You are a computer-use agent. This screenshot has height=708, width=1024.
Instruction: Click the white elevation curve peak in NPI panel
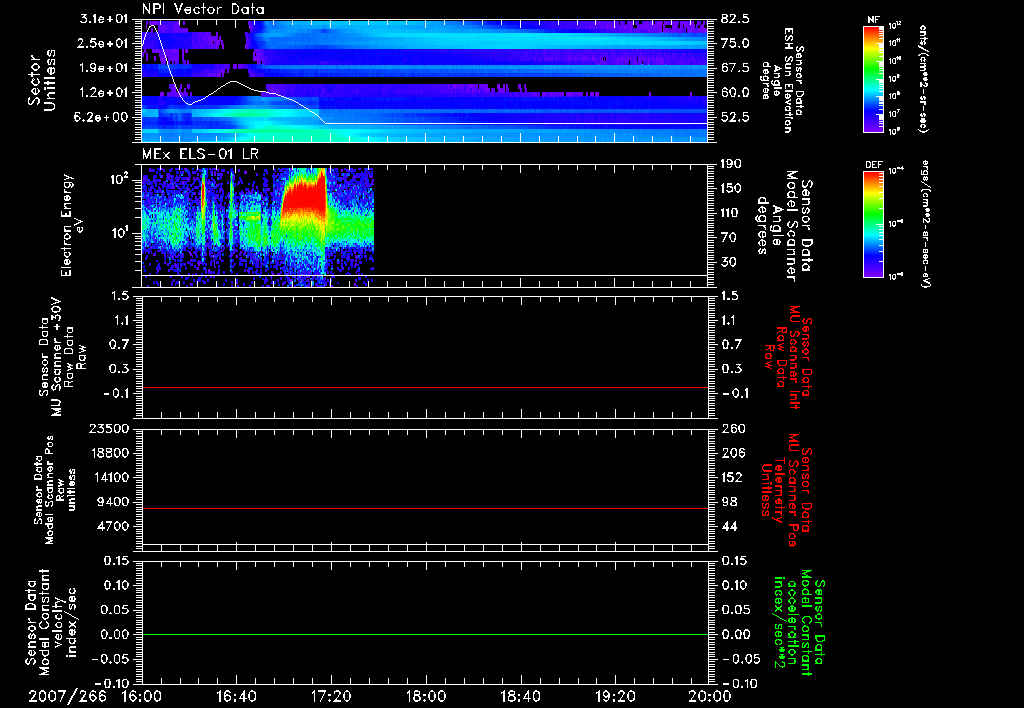click(153, 26)
